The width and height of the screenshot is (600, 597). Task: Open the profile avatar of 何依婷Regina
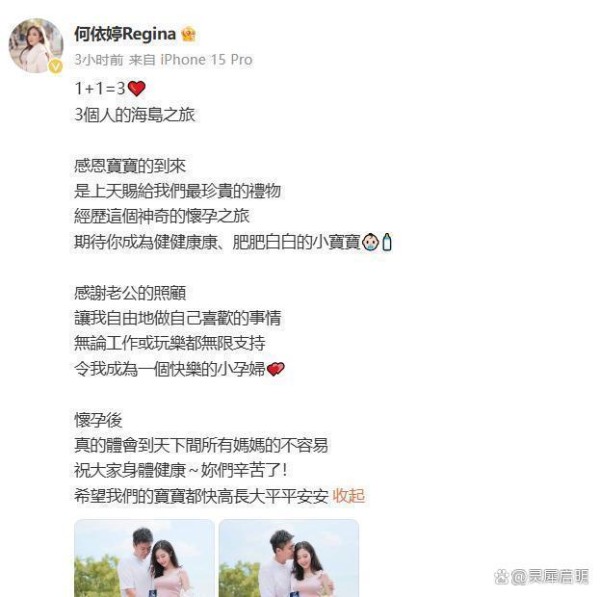click(x=36, y=45)
